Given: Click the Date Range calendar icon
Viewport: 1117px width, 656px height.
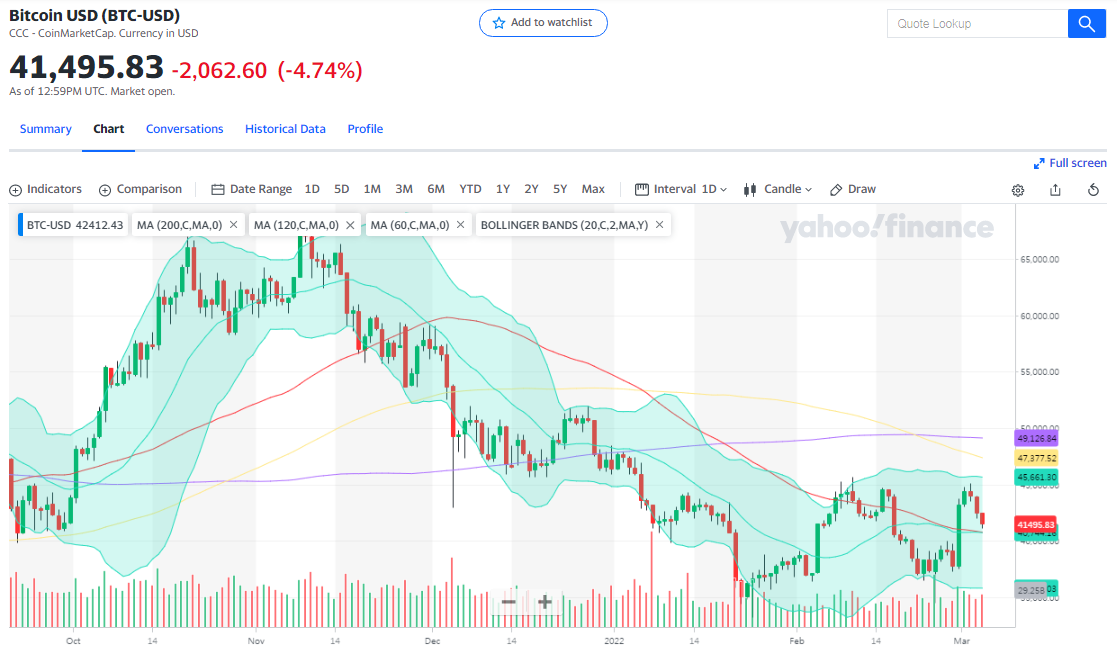Looking at the screenshot, I should [x=218, y=189].
